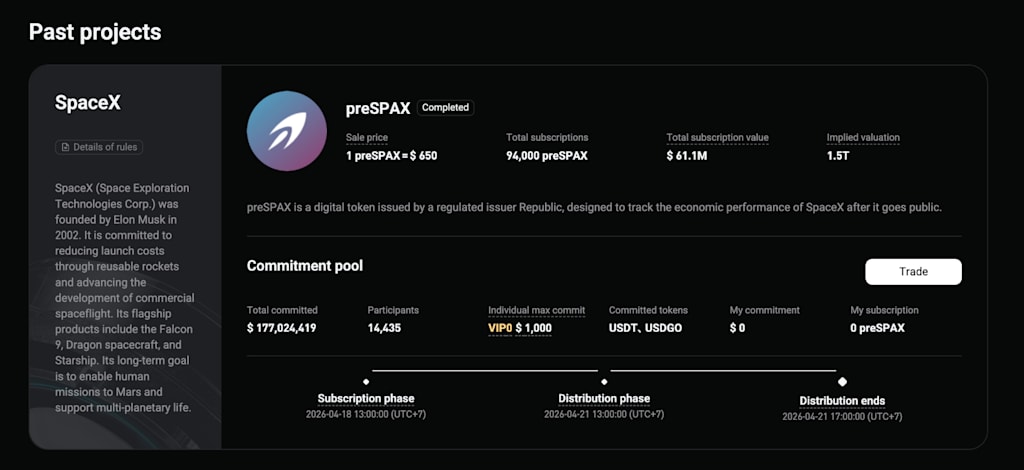The image size is (1024, 470).
Task: Click the Commitment pool heading
Action: pyautogui.click(x=305, y=266)
